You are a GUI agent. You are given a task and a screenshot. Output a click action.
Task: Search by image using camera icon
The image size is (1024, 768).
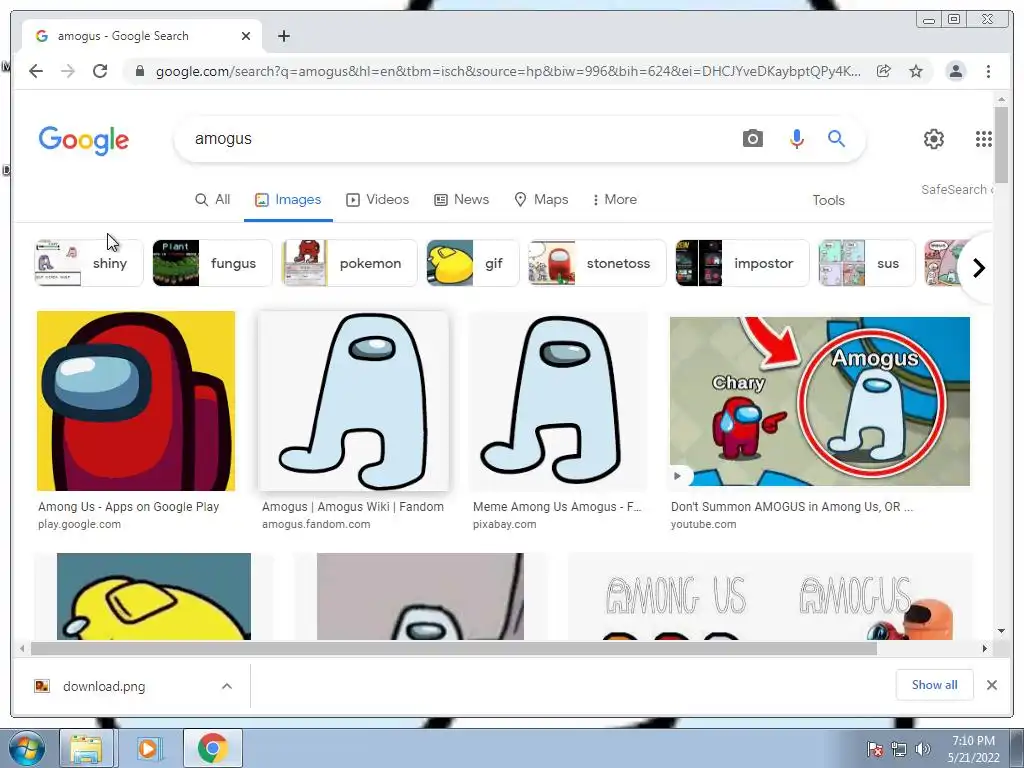752,138
